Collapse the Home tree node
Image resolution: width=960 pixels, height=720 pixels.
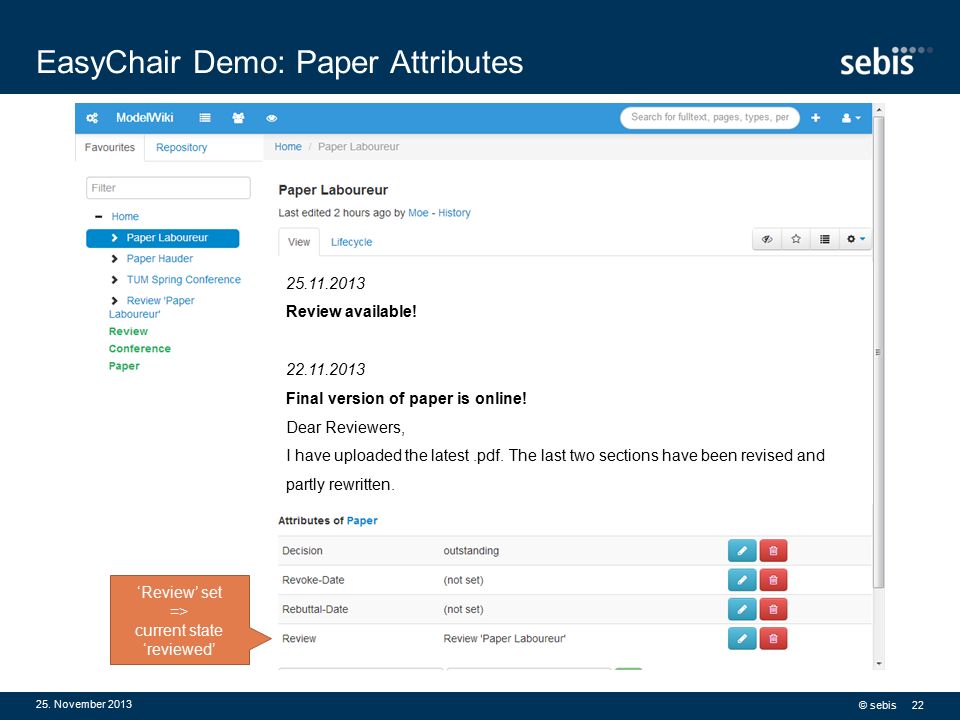[x=99, y=217]
